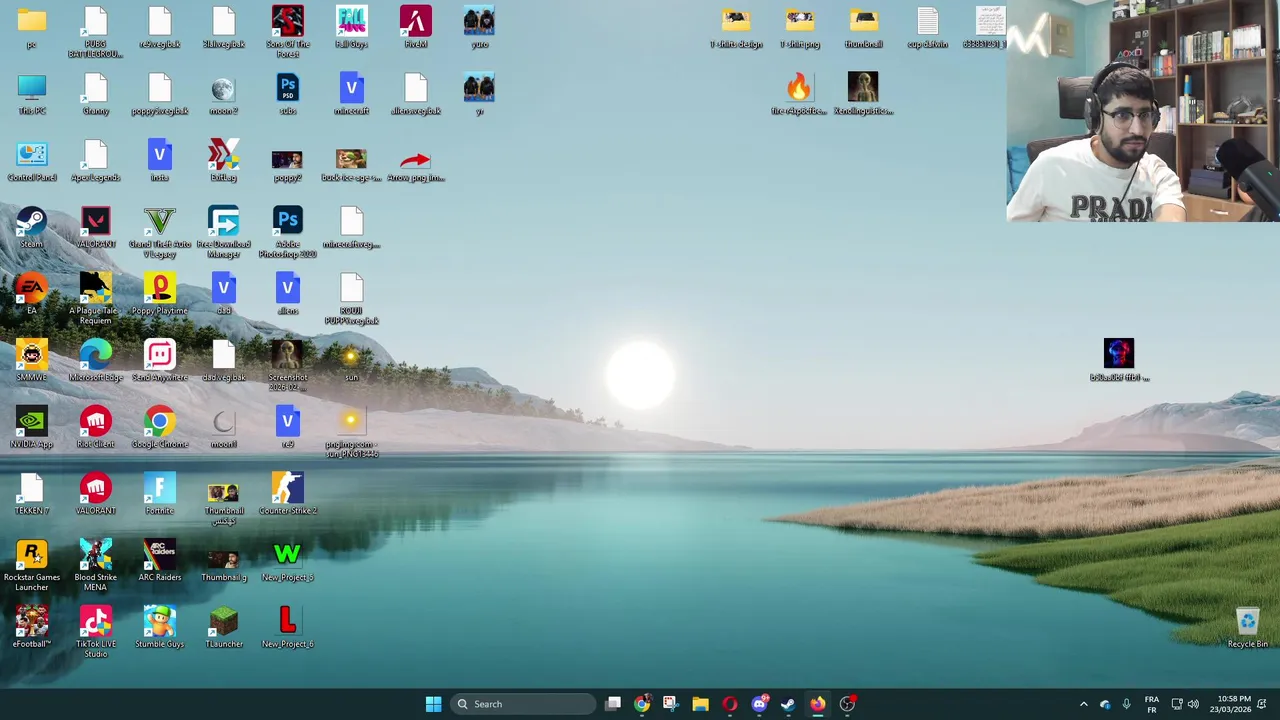Launch Poppy Playtime shortcut
Viewport: 1280px width, 720px height.
pos(159,294)
